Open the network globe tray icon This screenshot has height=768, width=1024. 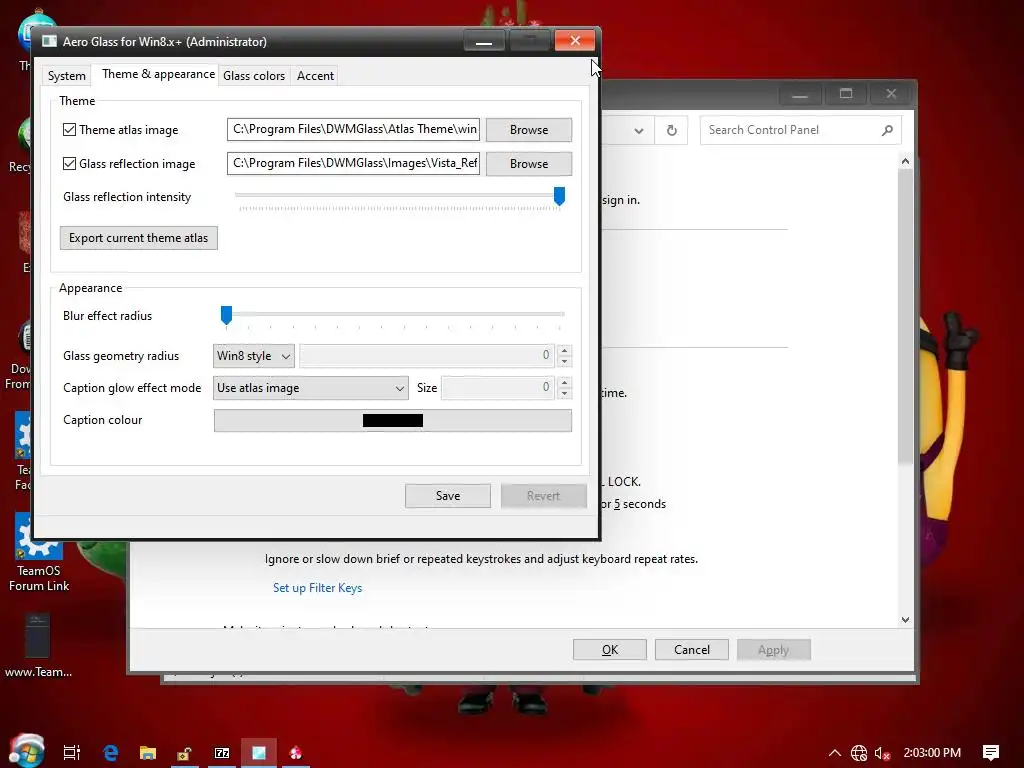click(859, 753)
